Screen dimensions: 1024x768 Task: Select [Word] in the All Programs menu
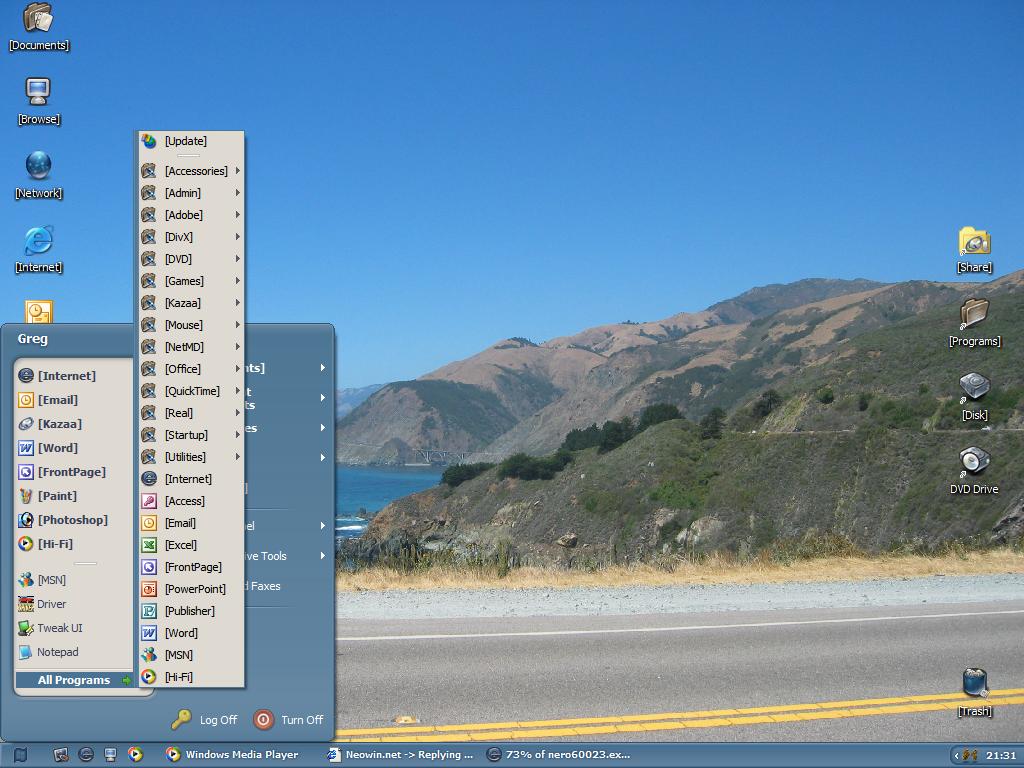[x=191, y=633]
